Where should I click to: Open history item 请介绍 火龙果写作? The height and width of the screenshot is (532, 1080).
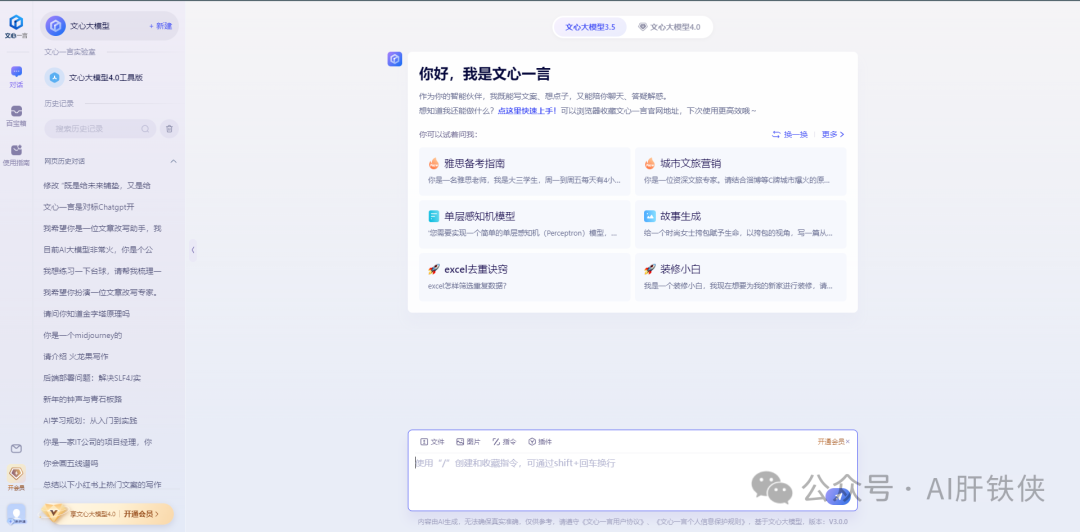(75, 356)
